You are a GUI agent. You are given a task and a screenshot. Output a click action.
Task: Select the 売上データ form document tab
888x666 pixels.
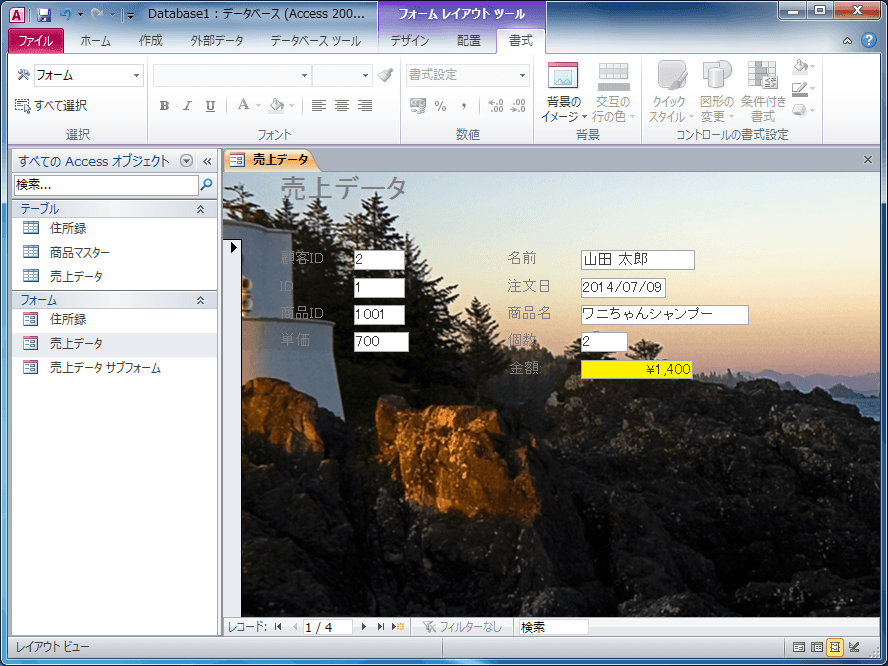pos(271,160)
